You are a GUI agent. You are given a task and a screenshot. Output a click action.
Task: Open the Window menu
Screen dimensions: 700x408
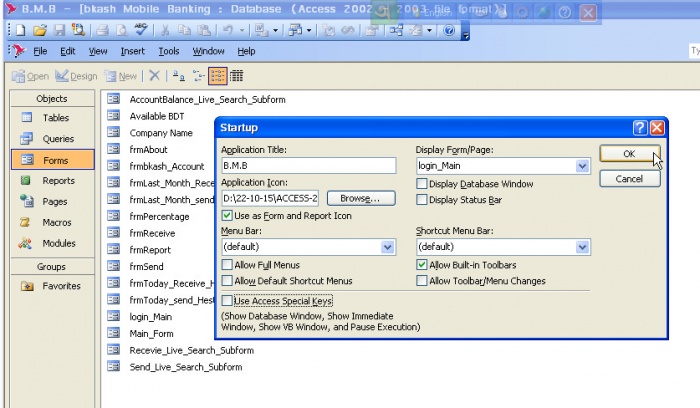(208, 51)
